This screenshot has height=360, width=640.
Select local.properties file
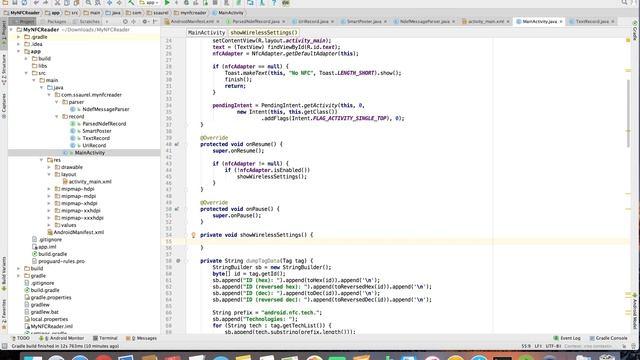49,319
